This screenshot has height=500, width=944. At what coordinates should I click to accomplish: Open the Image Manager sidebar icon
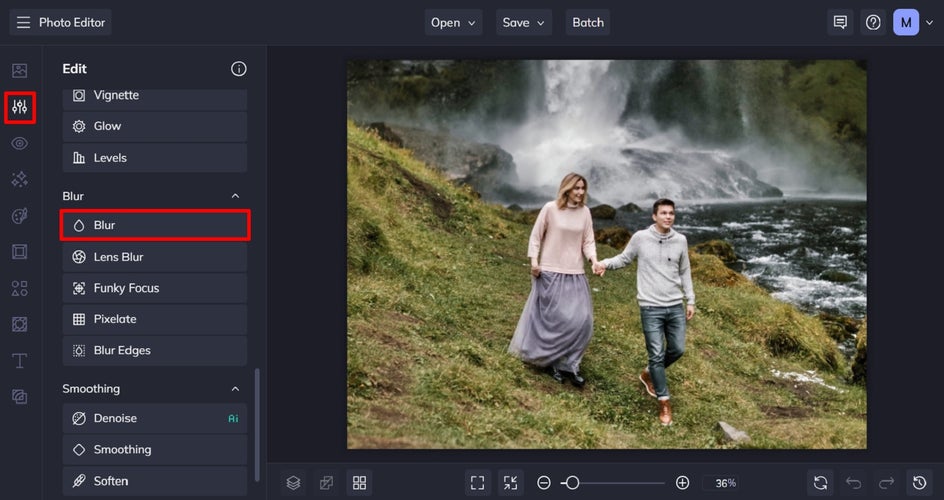[x=19, y=70]
